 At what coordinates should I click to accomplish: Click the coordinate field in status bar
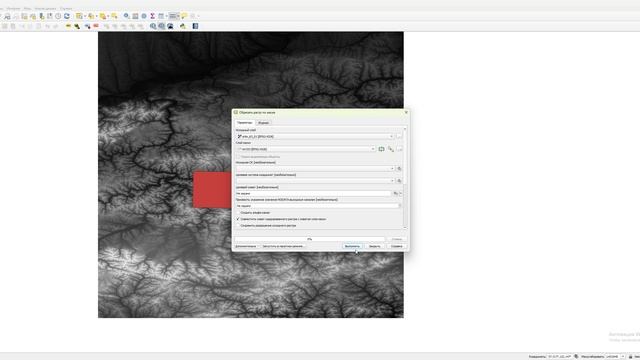(559, 357)
